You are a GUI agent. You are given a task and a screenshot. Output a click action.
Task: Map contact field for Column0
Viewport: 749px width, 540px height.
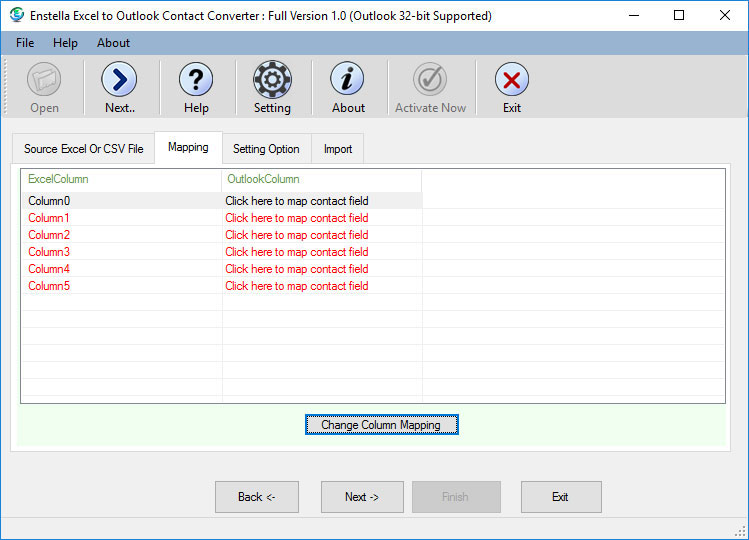297,201
